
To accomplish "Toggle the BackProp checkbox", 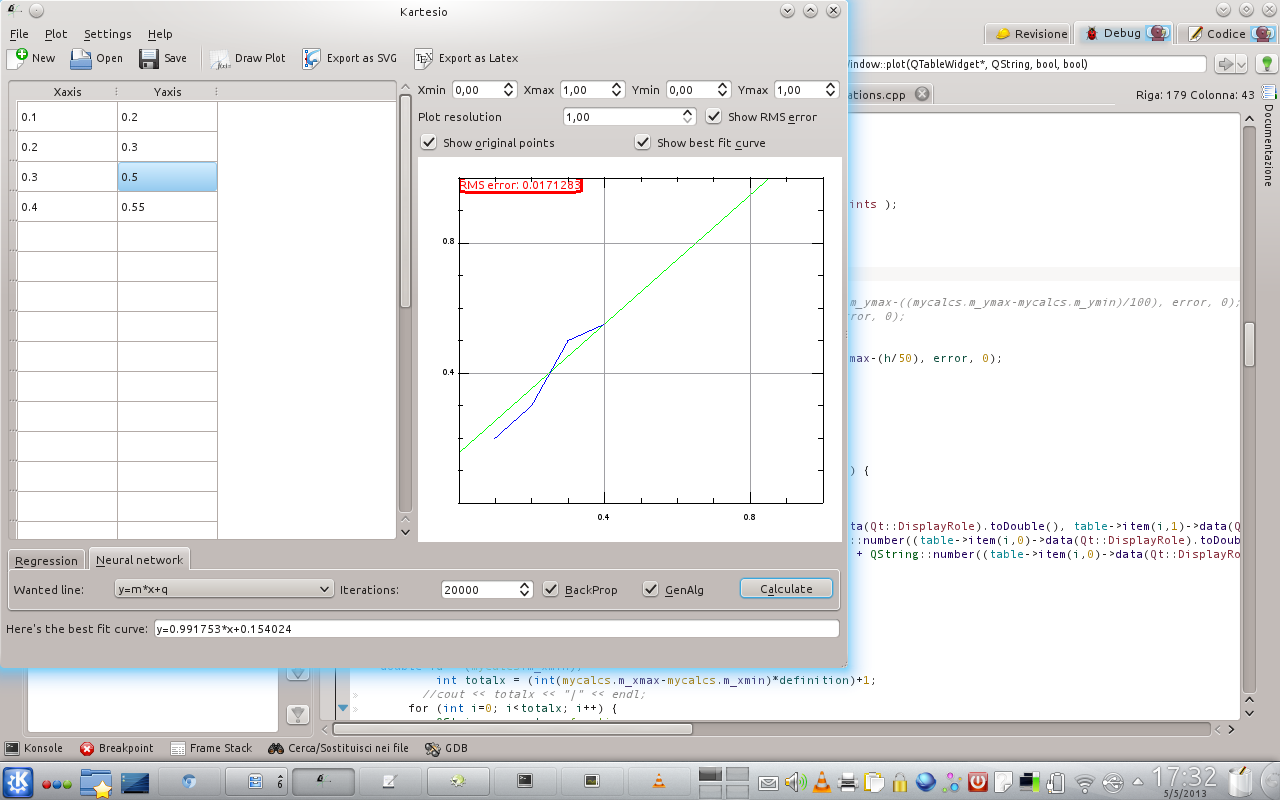I will tap(550, 590).
